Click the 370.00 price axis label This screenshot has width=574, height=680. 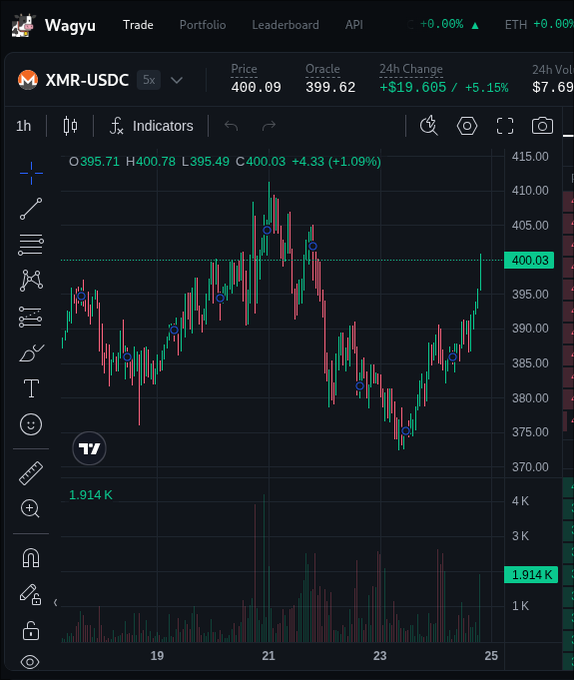point(530,467)
